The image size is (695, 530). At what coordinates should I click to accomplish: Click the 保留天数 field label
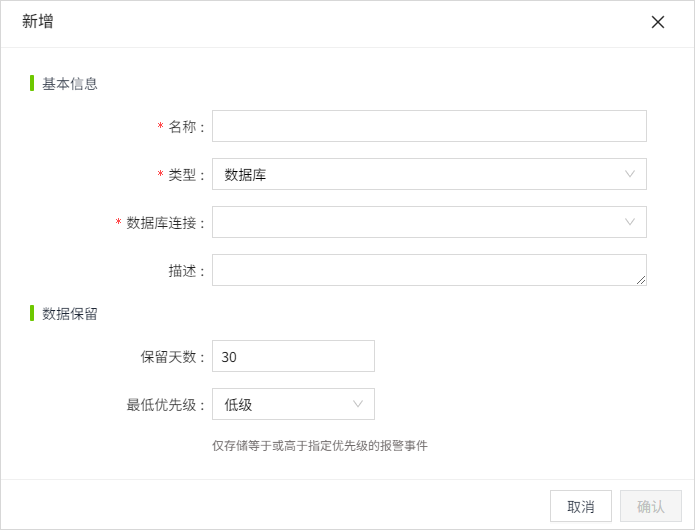click(173, 357)
